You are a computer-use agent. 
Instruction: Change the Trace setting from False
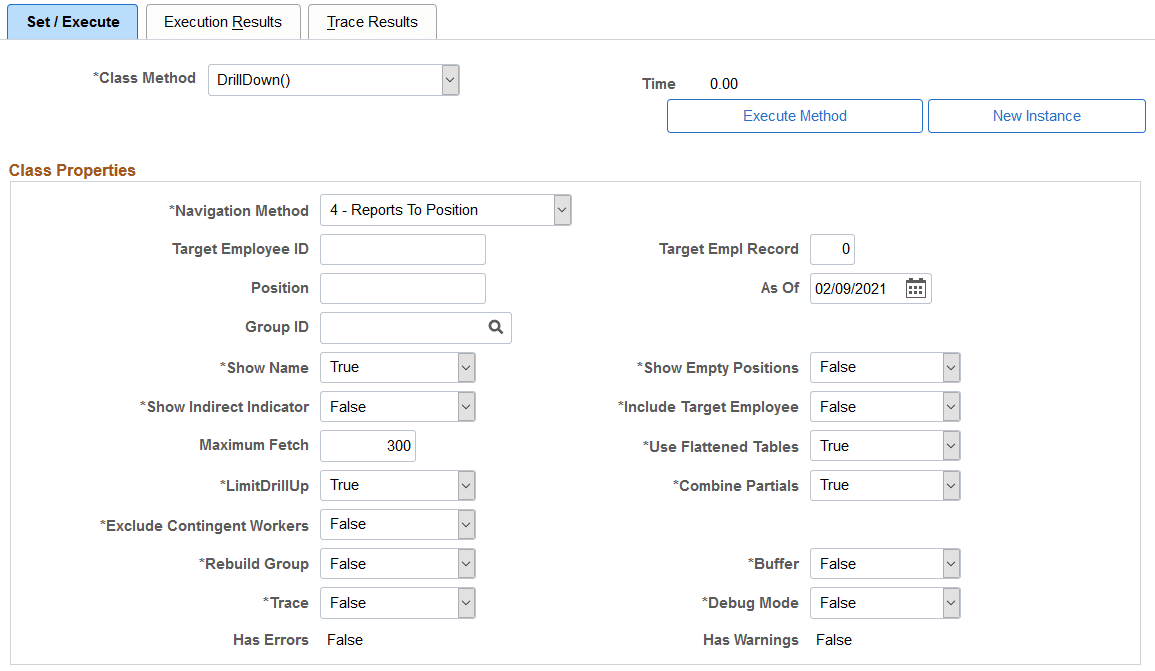pos(465,602)
